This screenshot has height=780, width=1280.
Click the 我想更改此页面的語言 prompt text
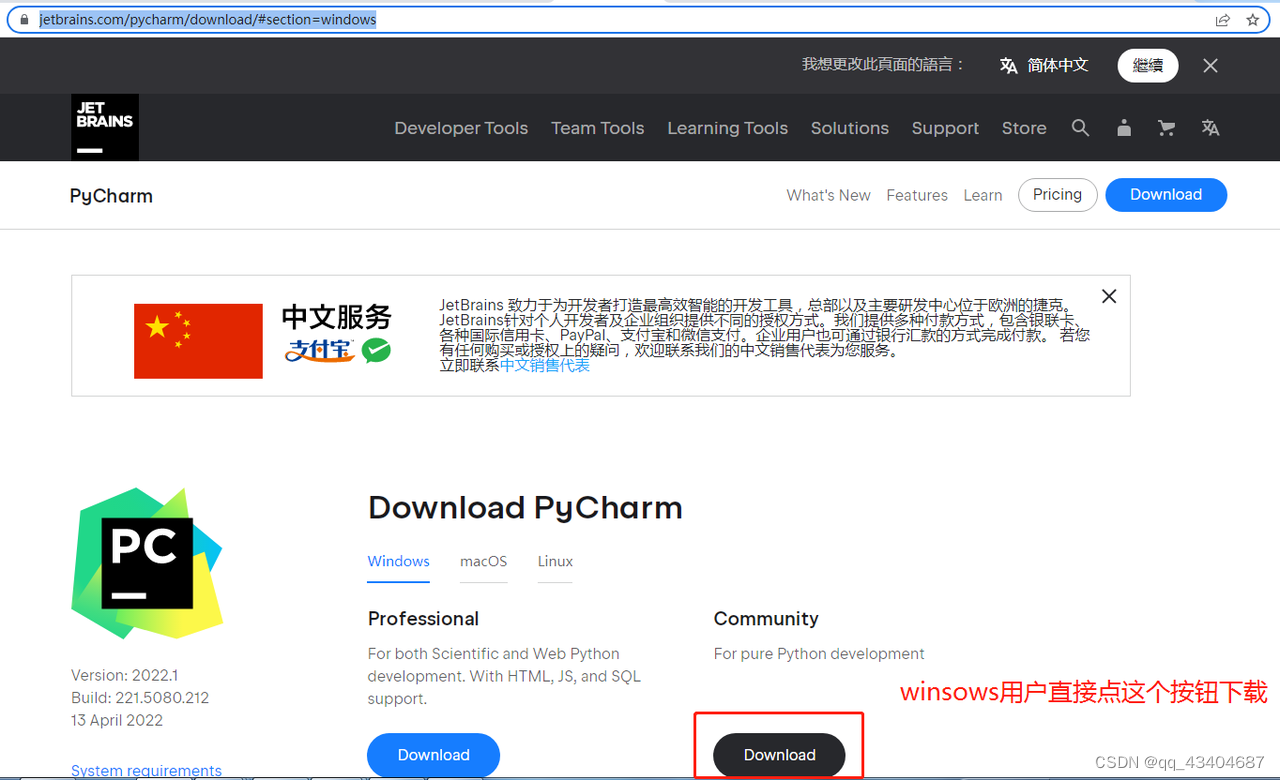883,64
